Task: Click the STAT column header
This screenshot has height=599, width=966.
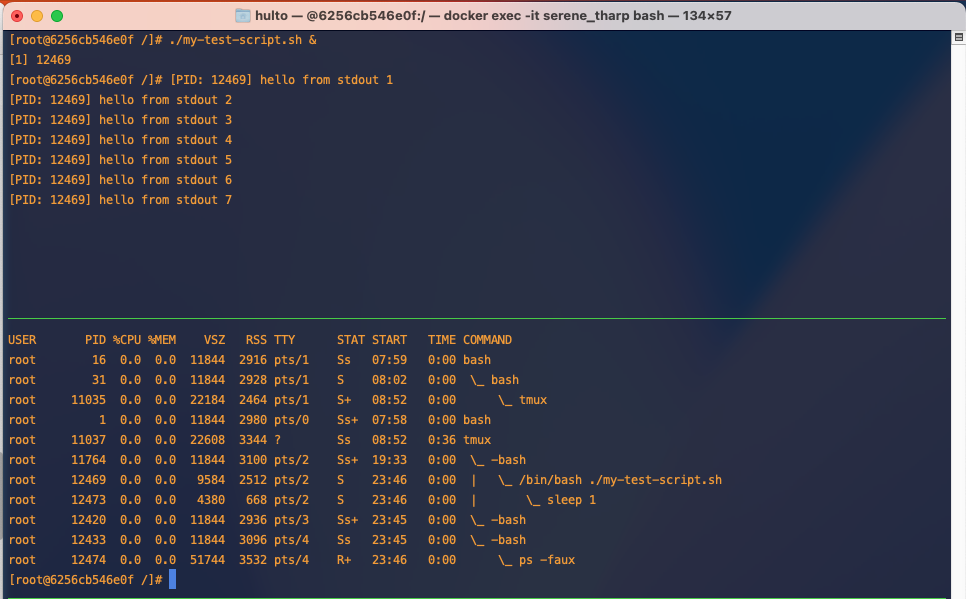Action: pos(351,340)
